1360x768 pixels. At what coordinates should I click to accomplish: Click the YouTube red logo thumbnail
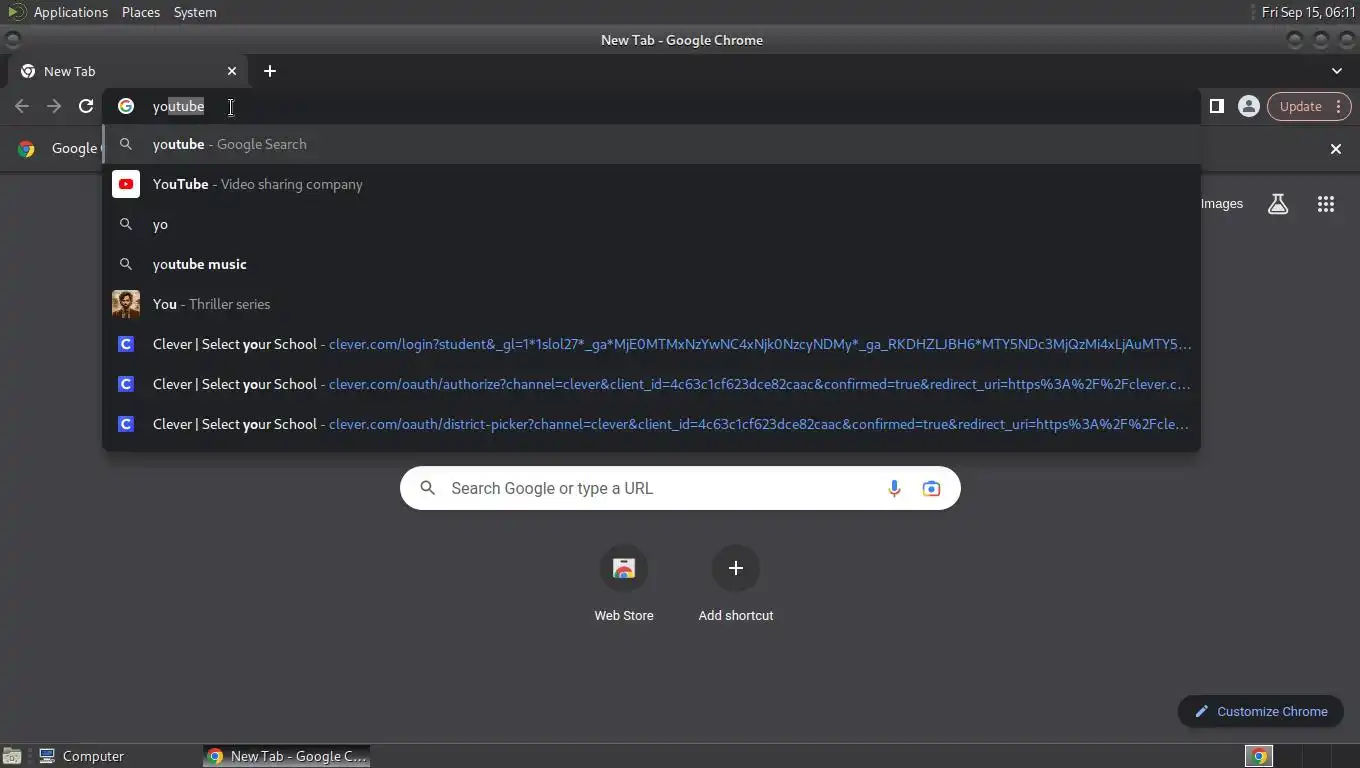[x=126, y=184]
